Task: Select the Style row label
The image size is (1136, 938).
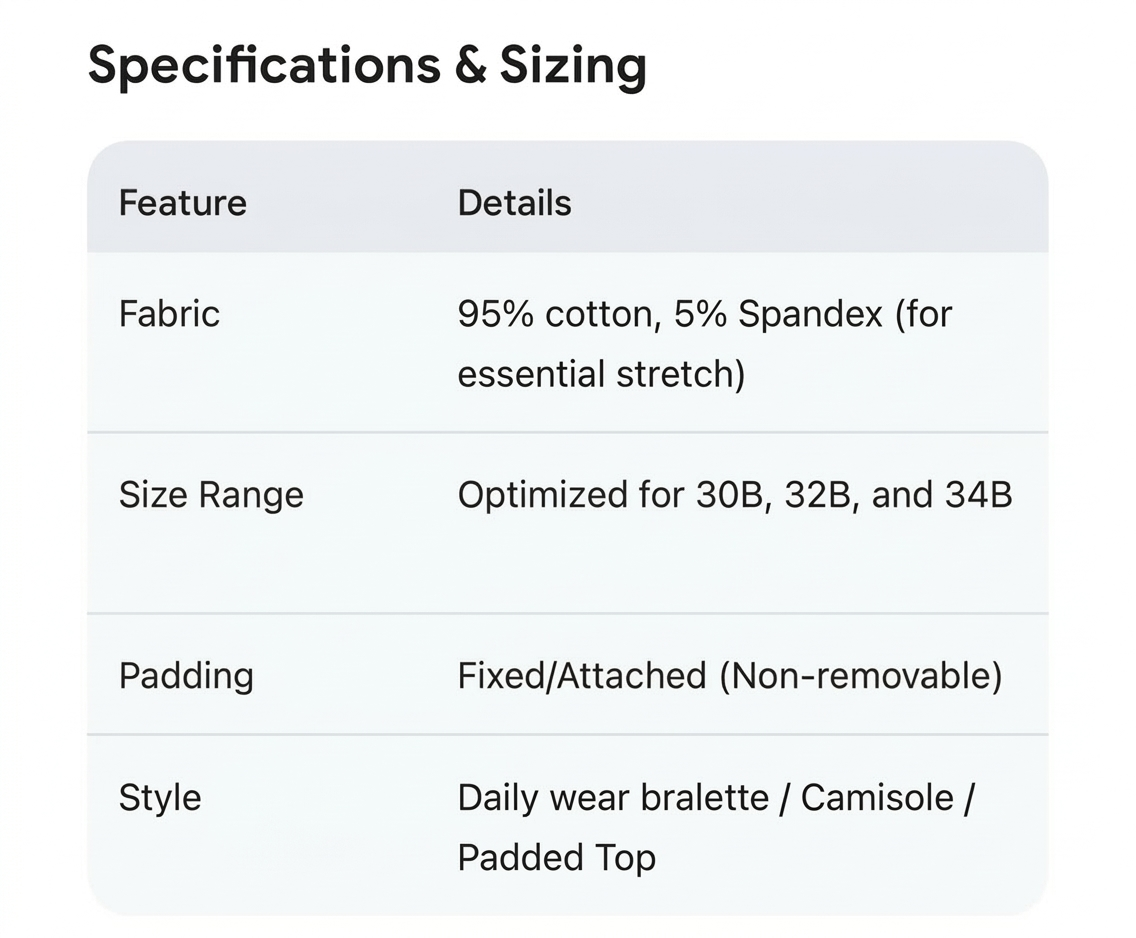Action: click(160, 798)
